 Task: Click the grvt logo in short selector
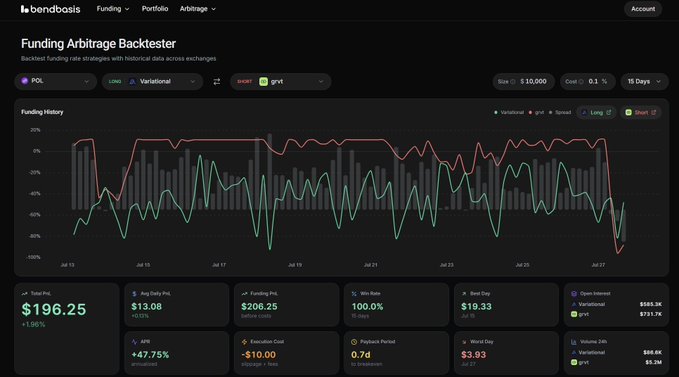click(x=263, y=81)
